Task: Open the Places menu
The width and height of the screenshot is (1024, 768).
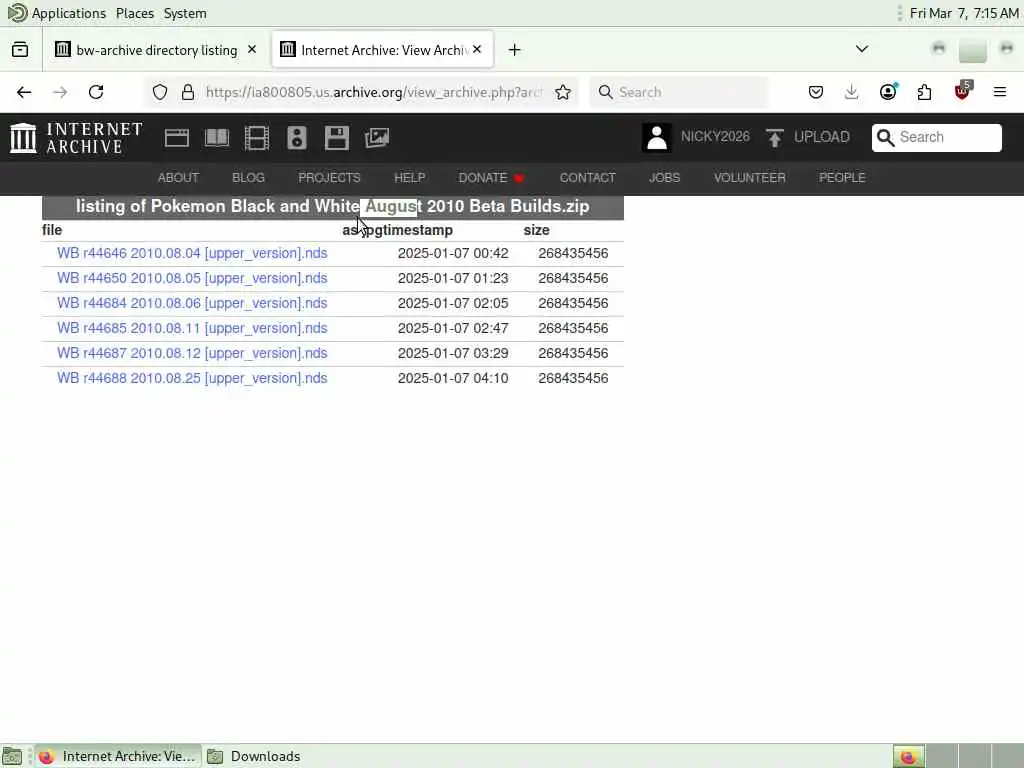Action: (135, 13)
